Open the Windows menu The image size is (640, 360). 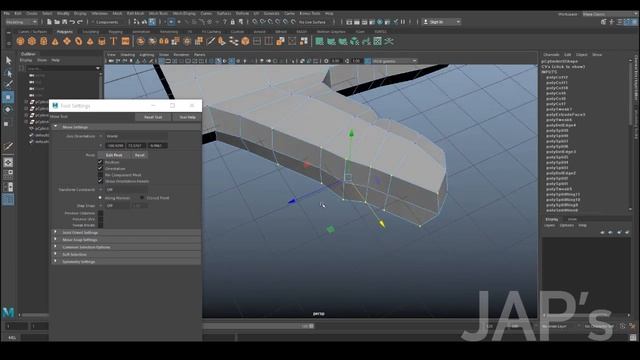point(99,13)
